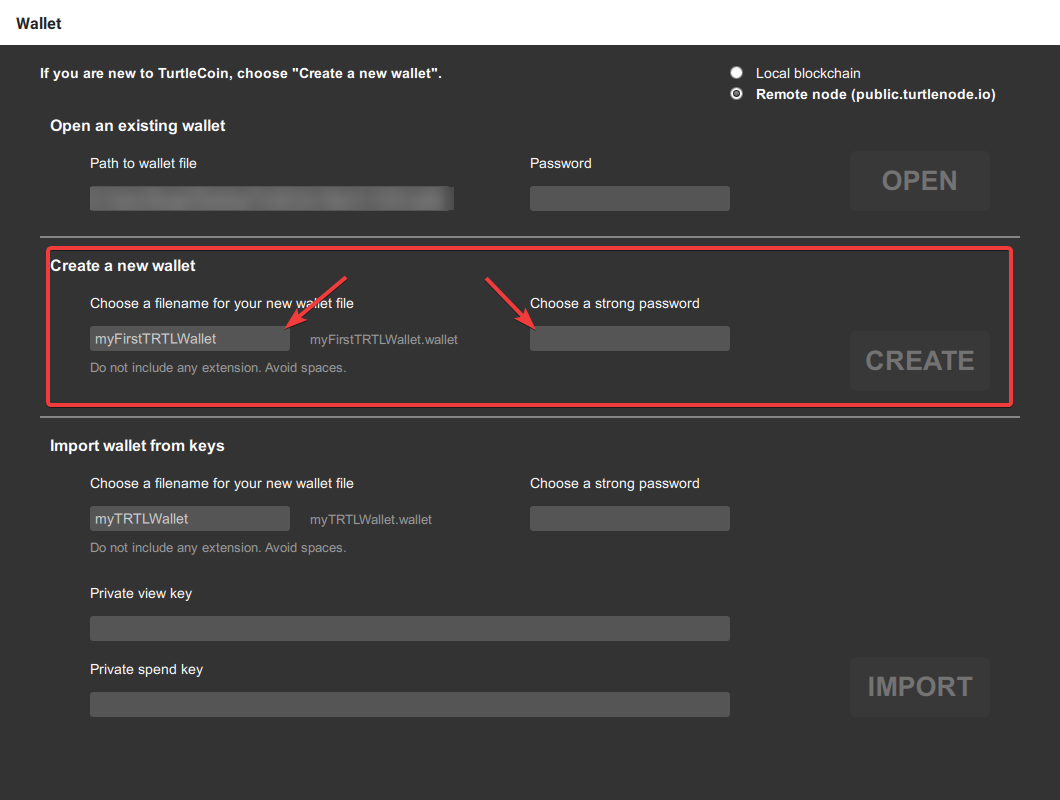Focus the Password field for existing wallet
Screen dimensions: 1060x800
[x=629, y=198]
